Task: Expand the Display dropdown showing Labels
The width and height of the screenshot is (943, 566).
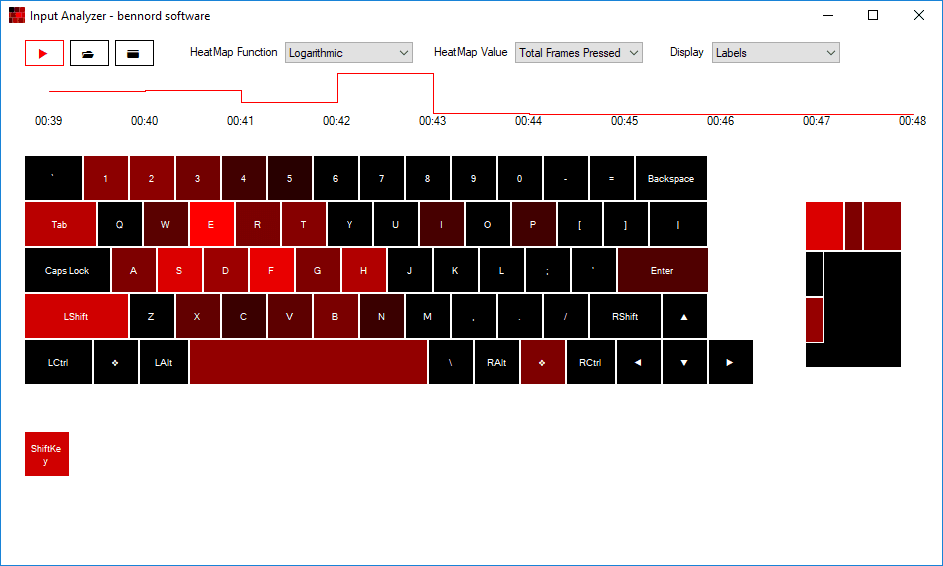Action: click(775, 52)
